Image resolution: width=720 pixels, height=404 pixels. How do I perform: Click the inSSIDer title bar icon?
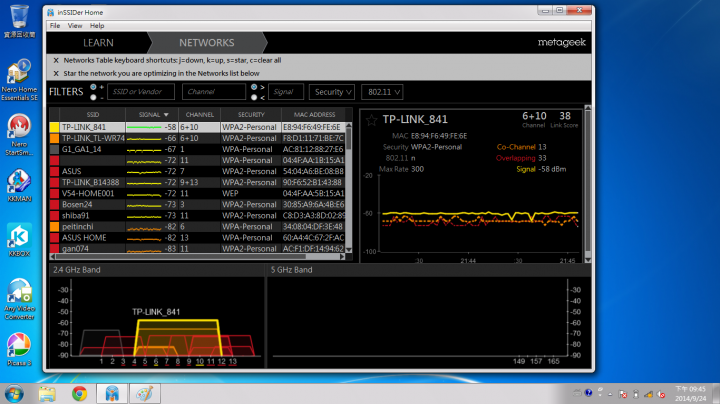pos(51,12)
